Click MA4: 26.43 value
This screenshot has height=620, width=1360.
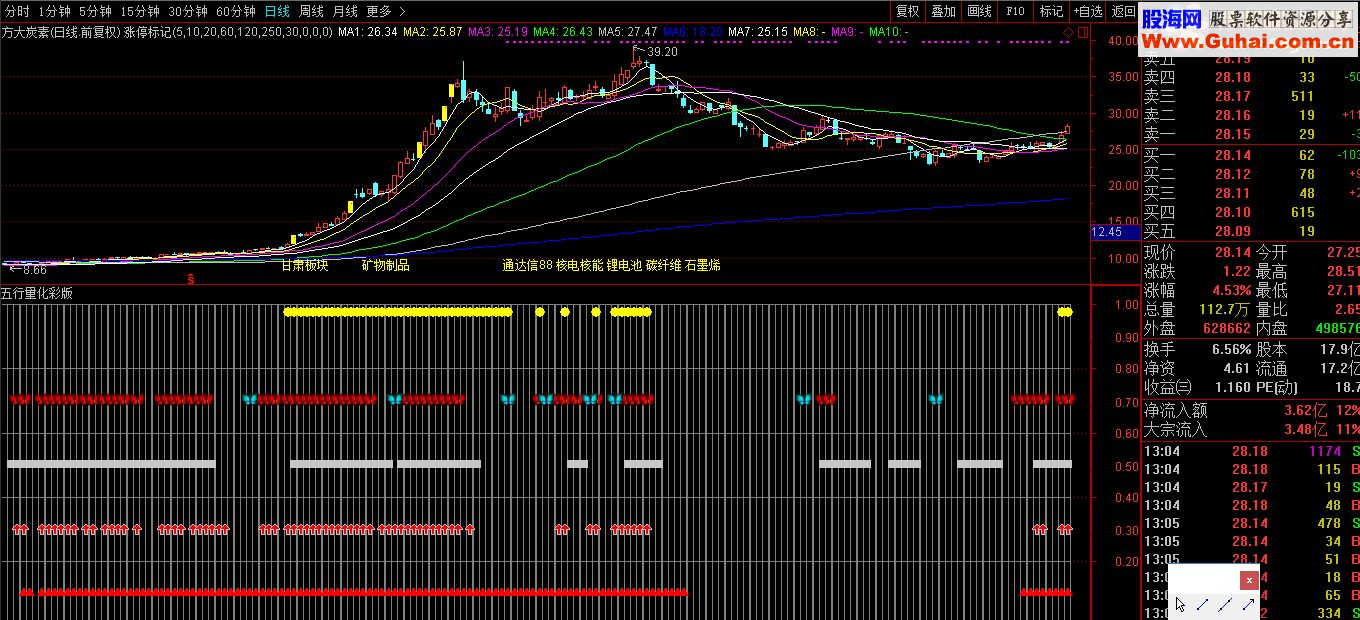pyautogui.click(x=563, y=32)
